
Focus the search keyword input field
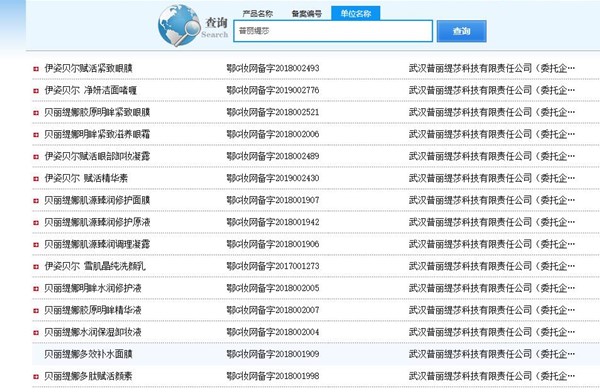tap(333, 31)
